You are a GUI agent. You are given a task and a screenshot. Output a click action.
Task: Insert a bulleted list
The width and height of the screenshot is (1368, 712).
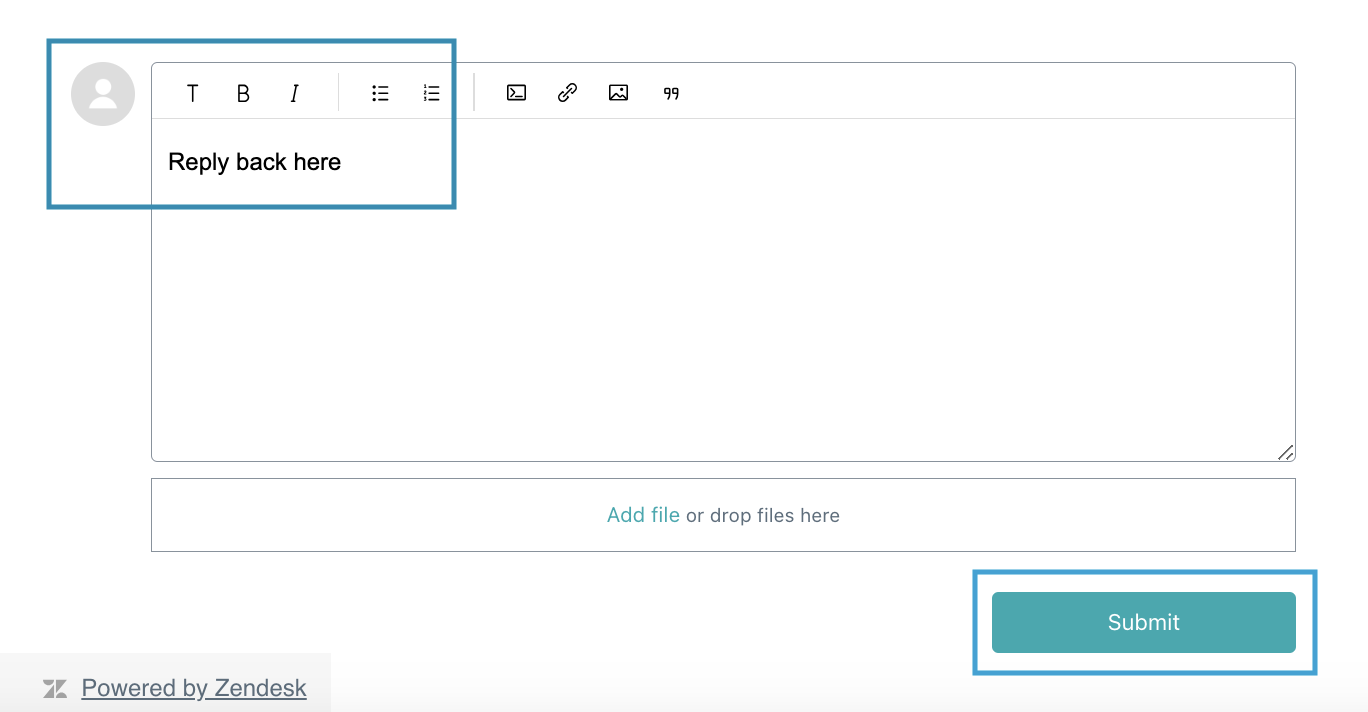[x=380, y=93]
